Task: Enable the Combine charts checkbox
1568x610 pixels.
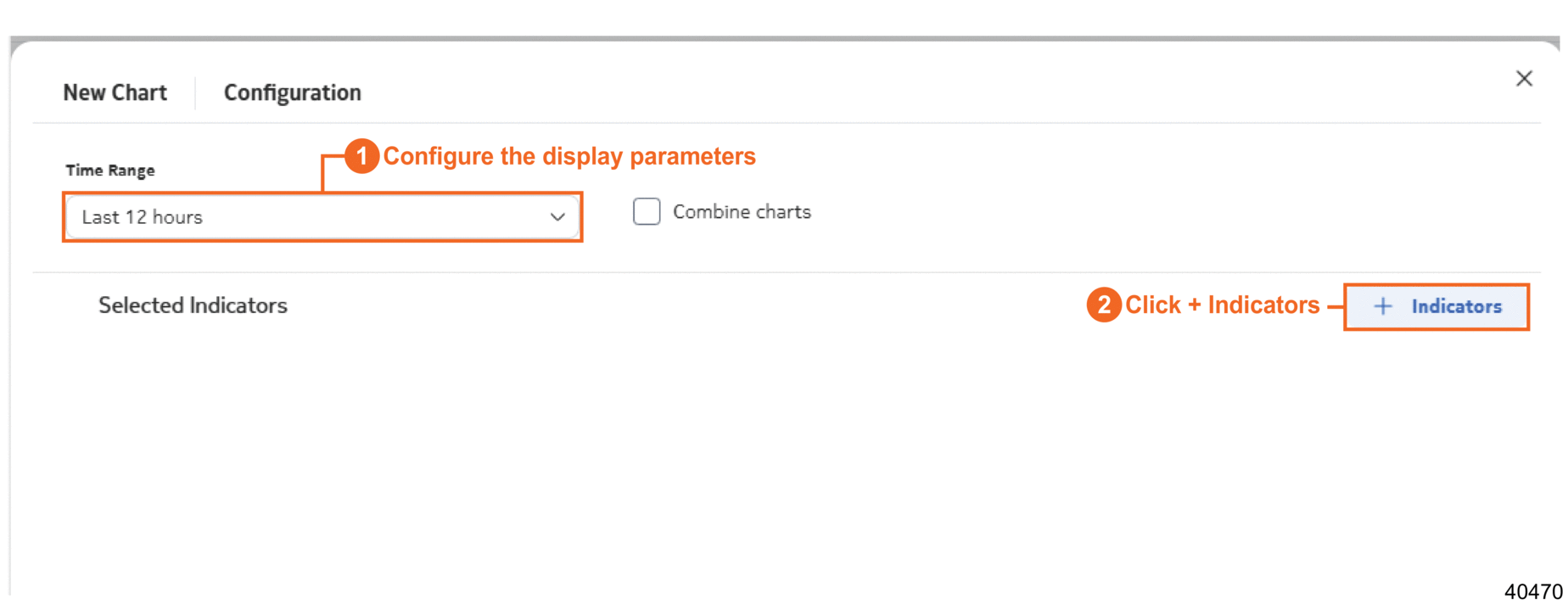Action: pos(647,211)
